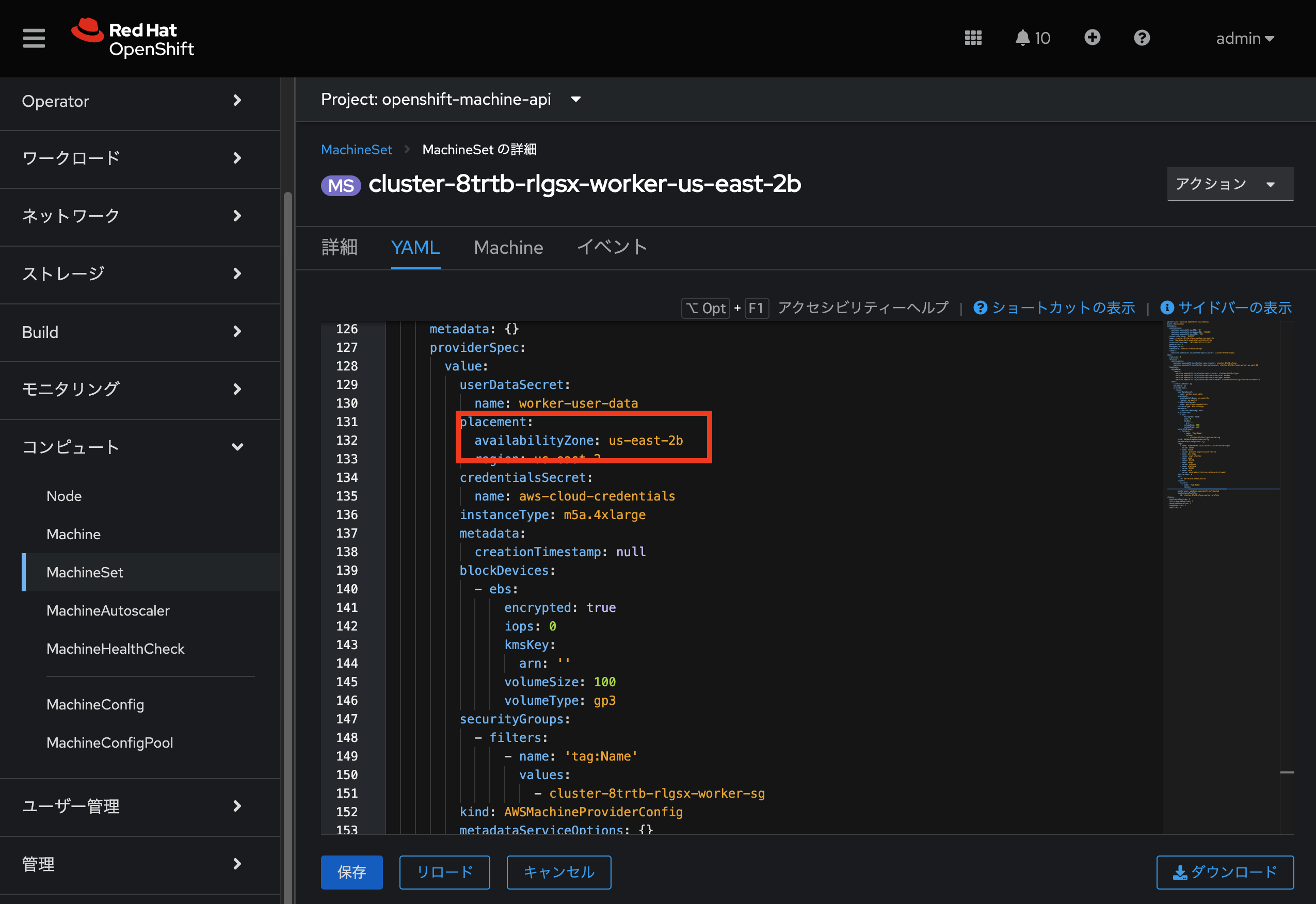
Task: Click cluster-8trtb-rlgsx-worker-sg value
Action: click(x=657, y=793)
